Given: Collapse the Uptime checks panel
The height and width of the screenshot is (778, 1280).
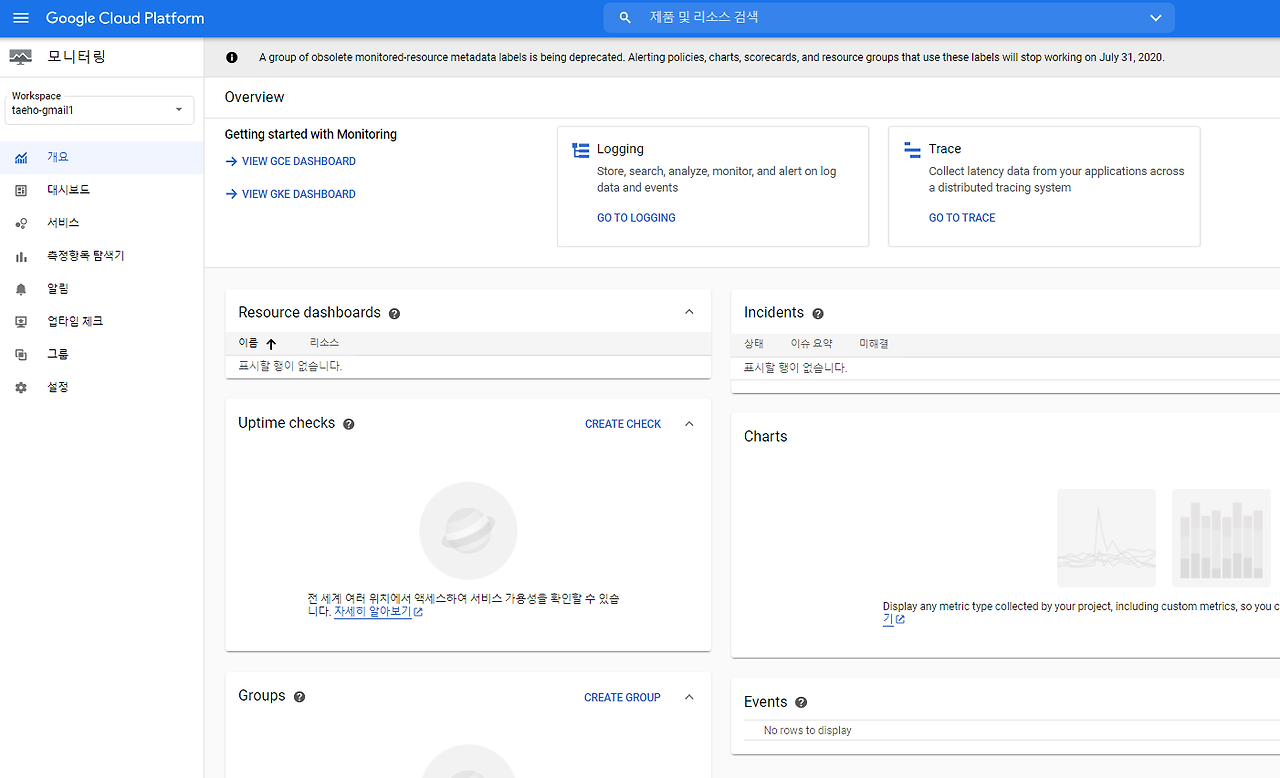Looking at the screenshot, I should click(x=689, y=424).
